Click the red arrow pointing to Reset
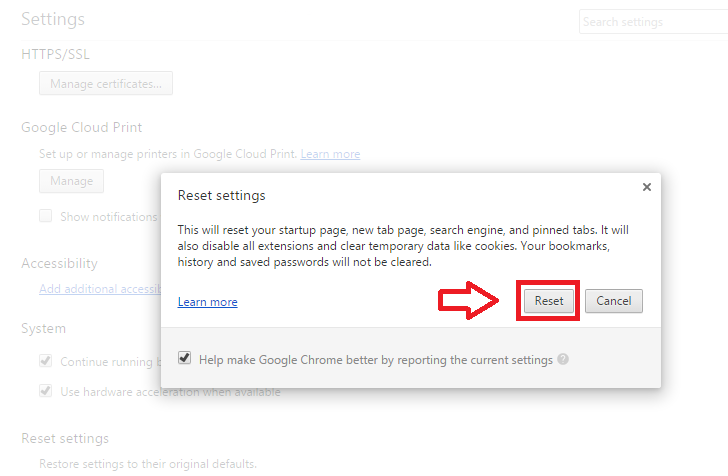 (x=469, y=300)
